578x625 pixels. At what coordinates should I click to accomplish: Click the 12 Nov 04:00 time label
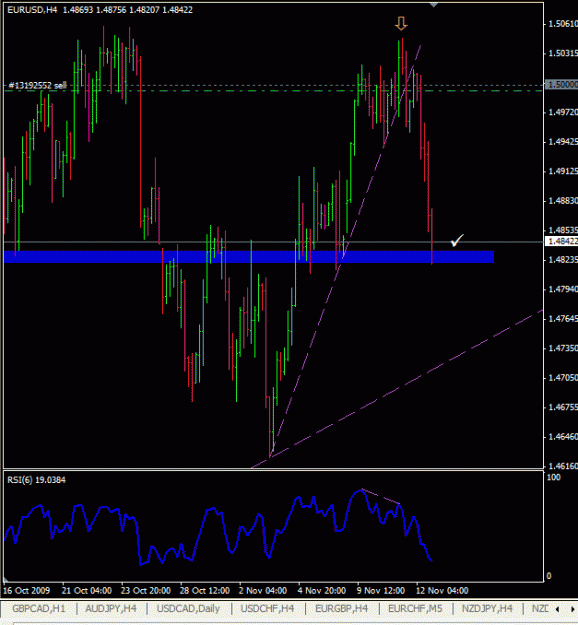(x=442, y=590)
